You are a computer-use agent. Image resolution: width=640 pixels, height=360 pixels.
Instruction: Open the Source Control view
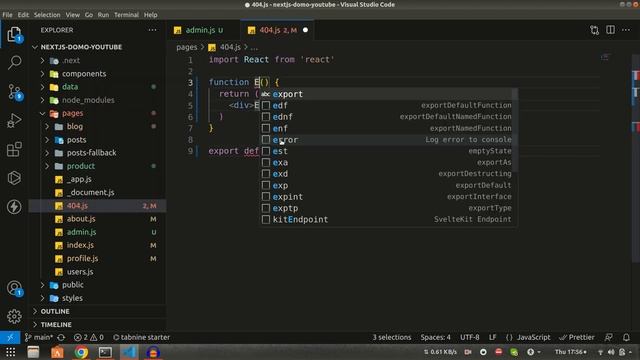coord(14,92)
